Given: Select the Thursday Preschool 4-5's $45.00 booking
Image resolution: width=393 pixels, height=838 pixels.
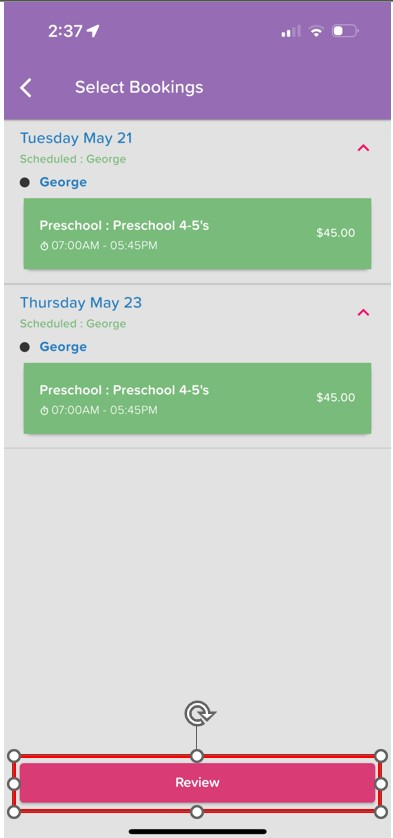Looking at the screenshot, I should [x=197, y=398].
